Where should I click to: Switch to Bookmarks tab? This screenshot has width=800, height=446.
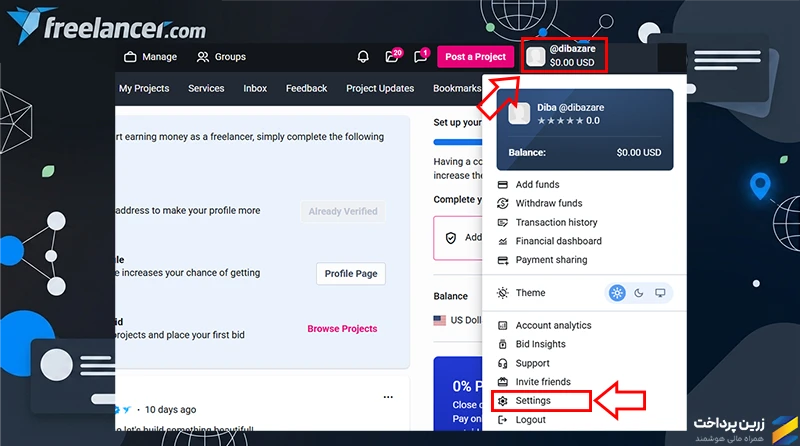[457, 88]
